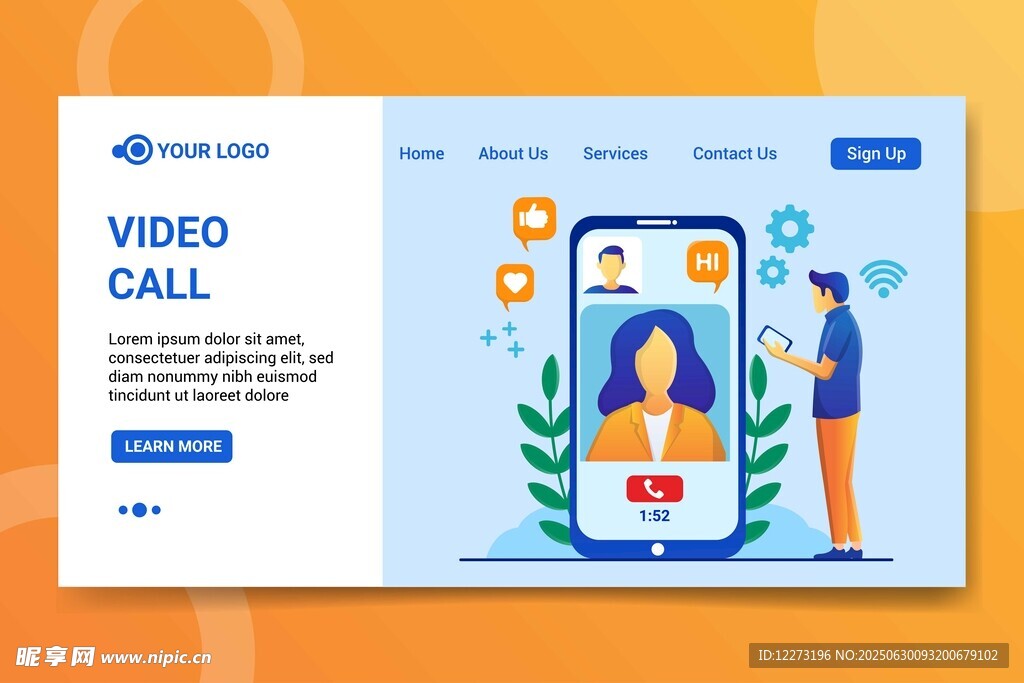This screenshot has width=1024, height=683.
Task: Open the Services menu link
Action: pos(615,153)
